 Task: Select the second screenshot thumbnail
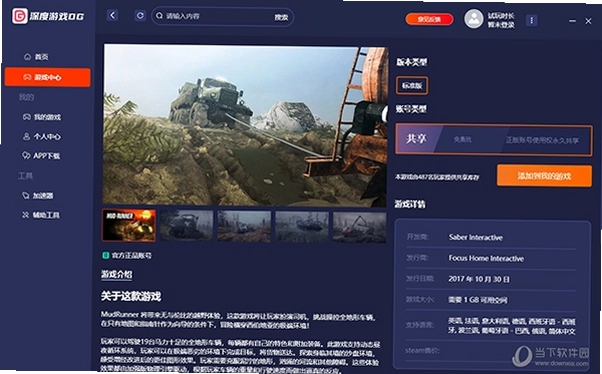pos(187,226)
